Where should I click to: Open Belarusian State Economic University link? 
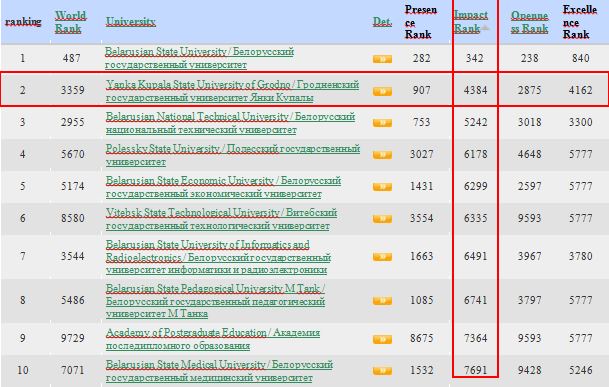coord(223,187)
